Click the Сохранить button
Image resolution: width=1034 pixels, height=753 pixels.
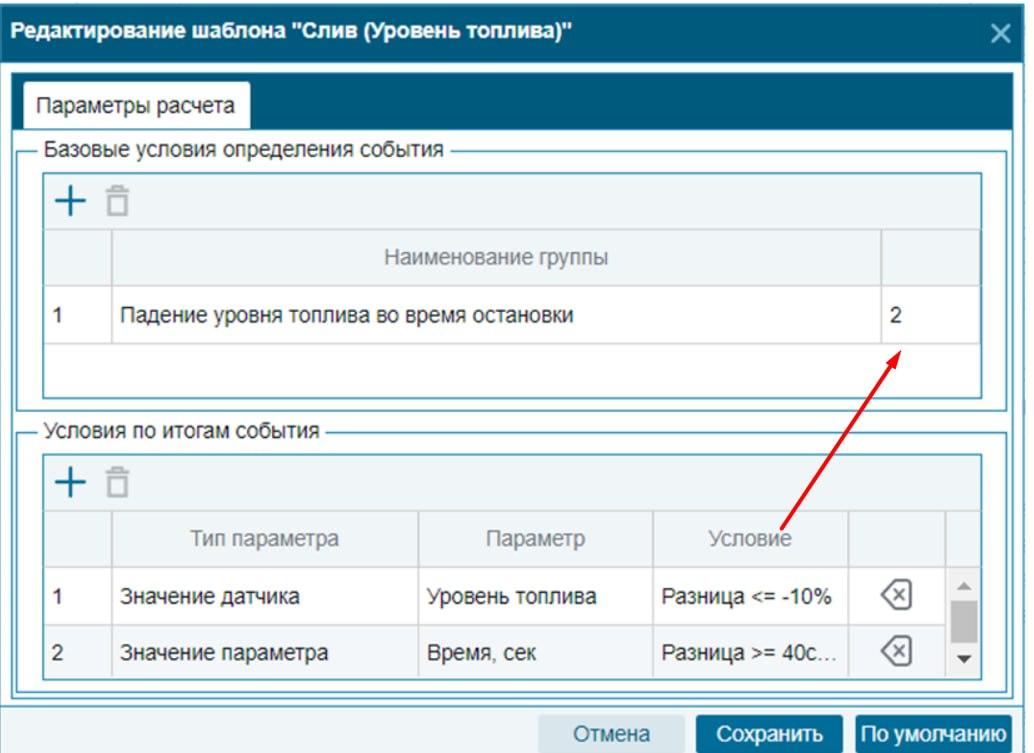pyautogui.click(x=769, y=734)
